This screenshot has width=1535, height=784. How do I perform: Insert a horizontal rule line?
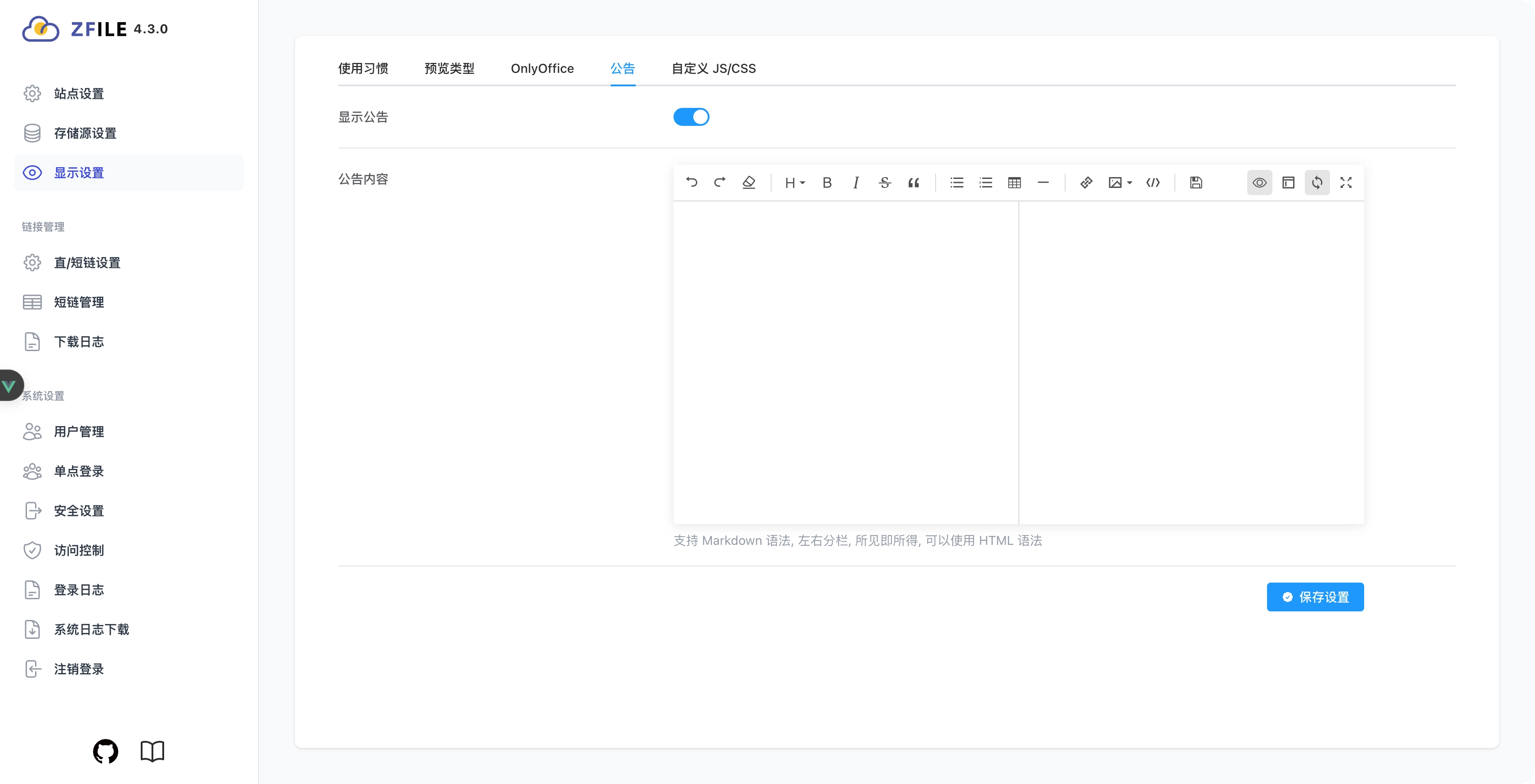pyautogui.click(x=1043, y=183)
